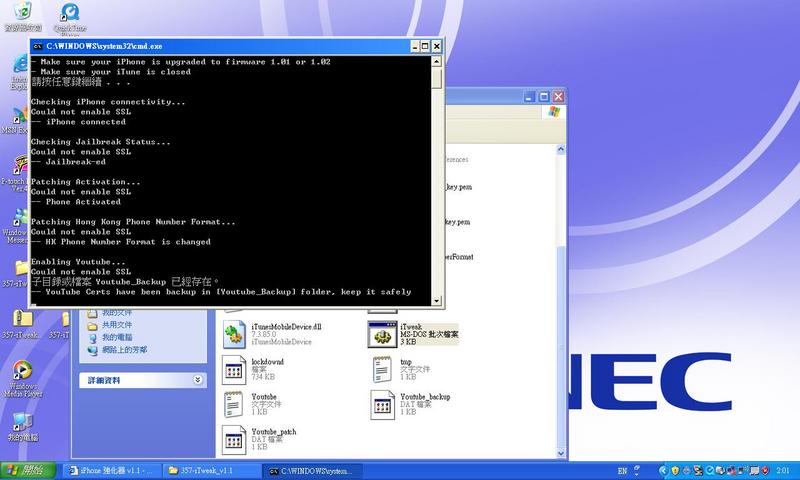Screen dimensions: 800x480
Task: Click the 網路上的芳鄰 network icon in sidebar
Action: click(92, 350)
